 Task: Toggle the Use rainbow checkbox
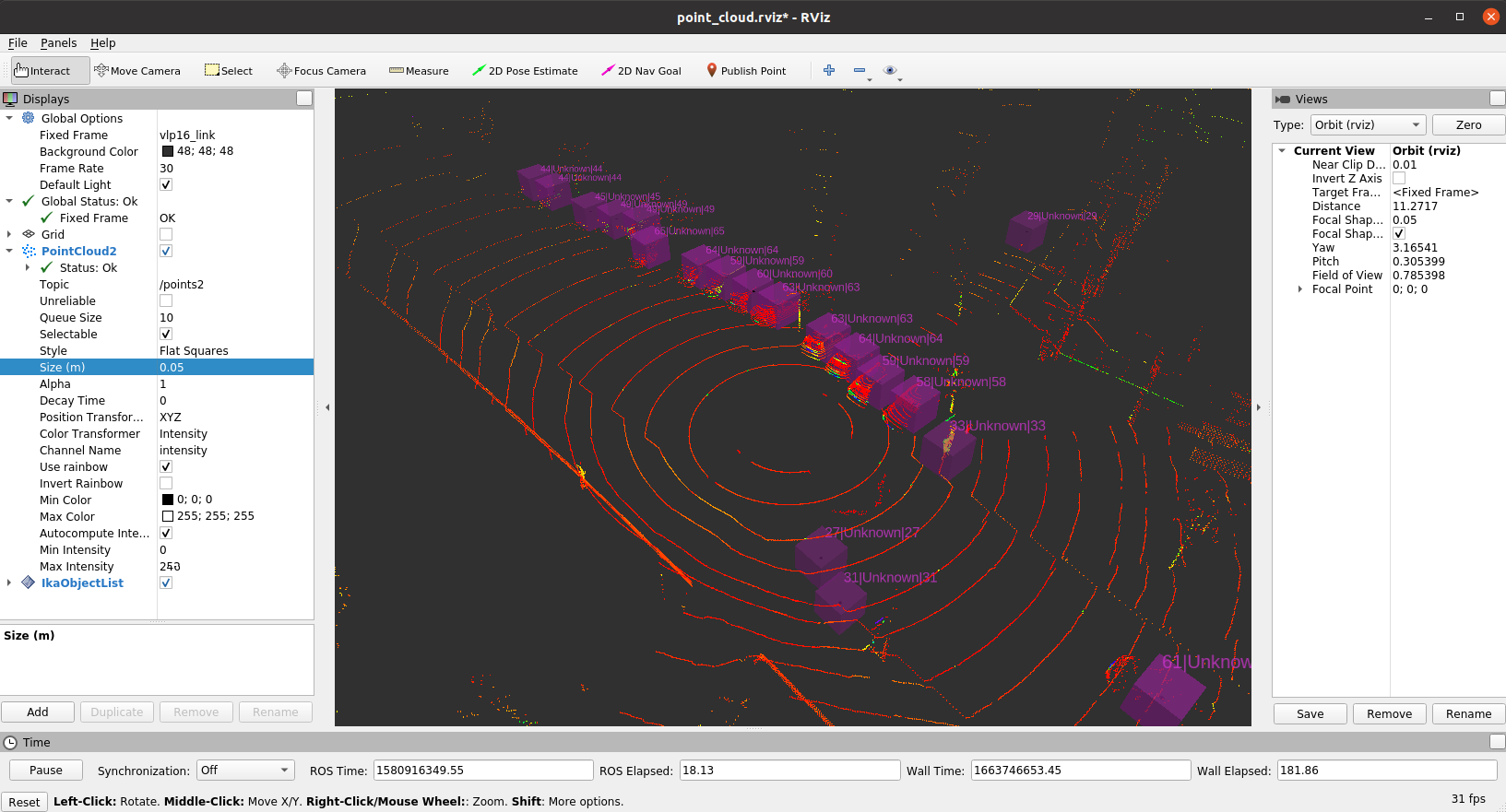click(166, 466)
